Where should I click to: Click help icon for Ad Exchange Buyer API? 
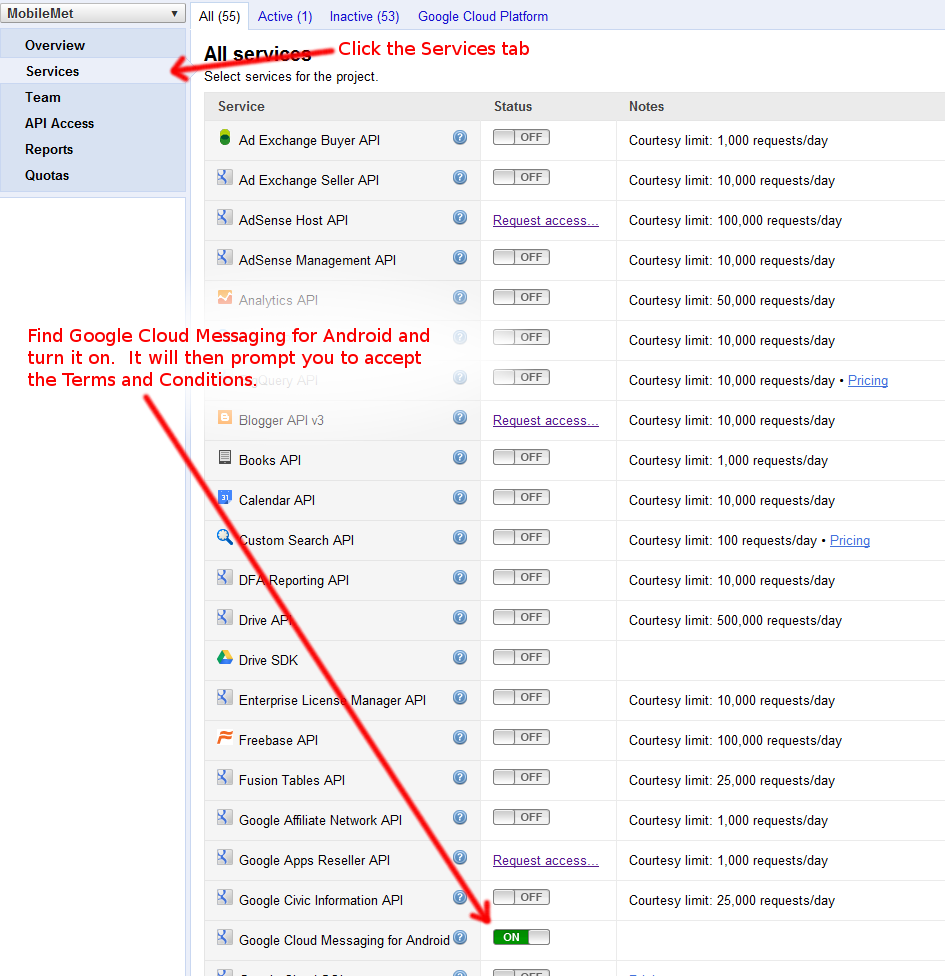coord(460,138)
